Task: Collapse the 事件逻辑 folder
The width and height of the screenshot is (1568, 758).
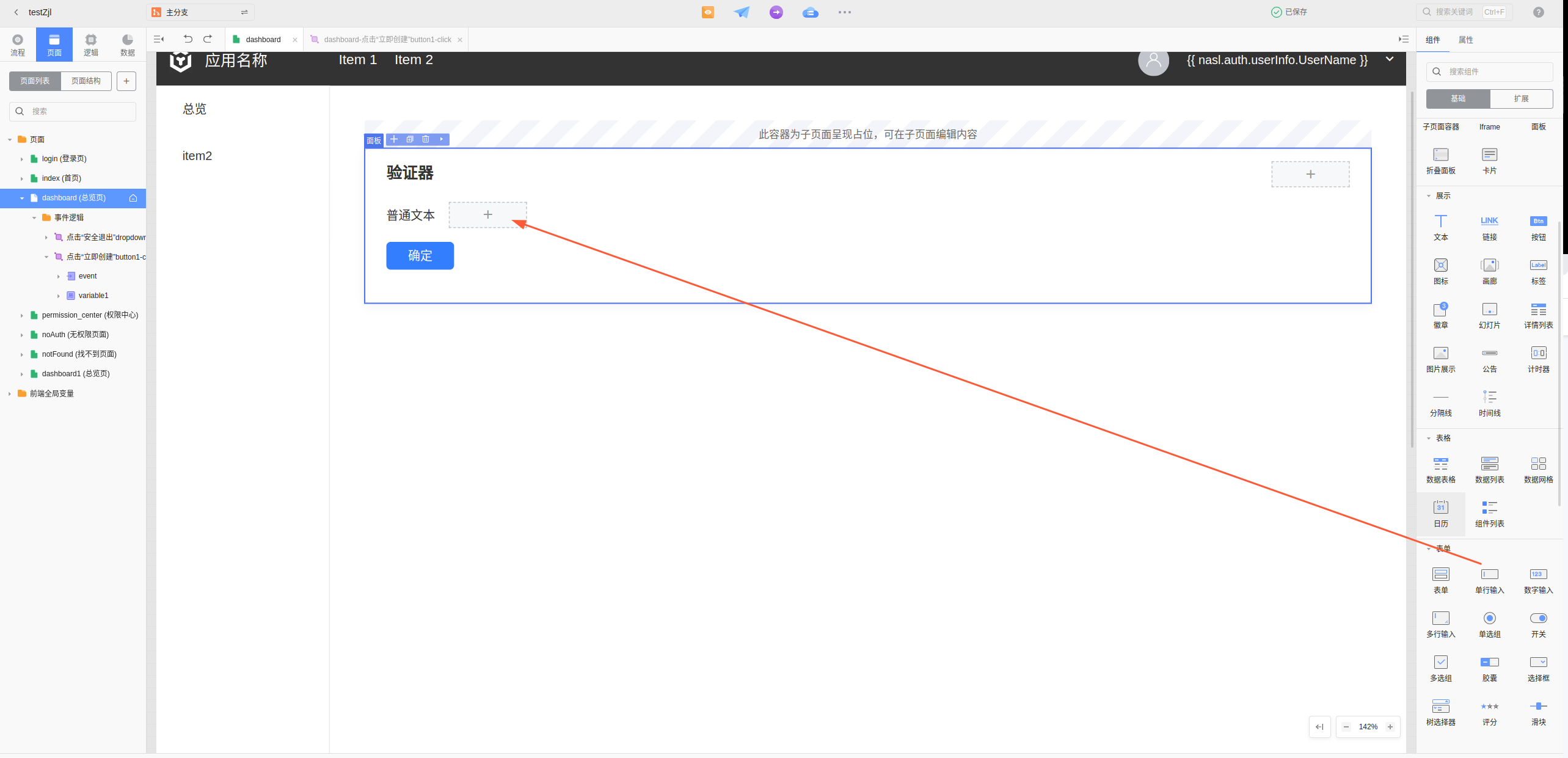Action: [x=34, y=217]
